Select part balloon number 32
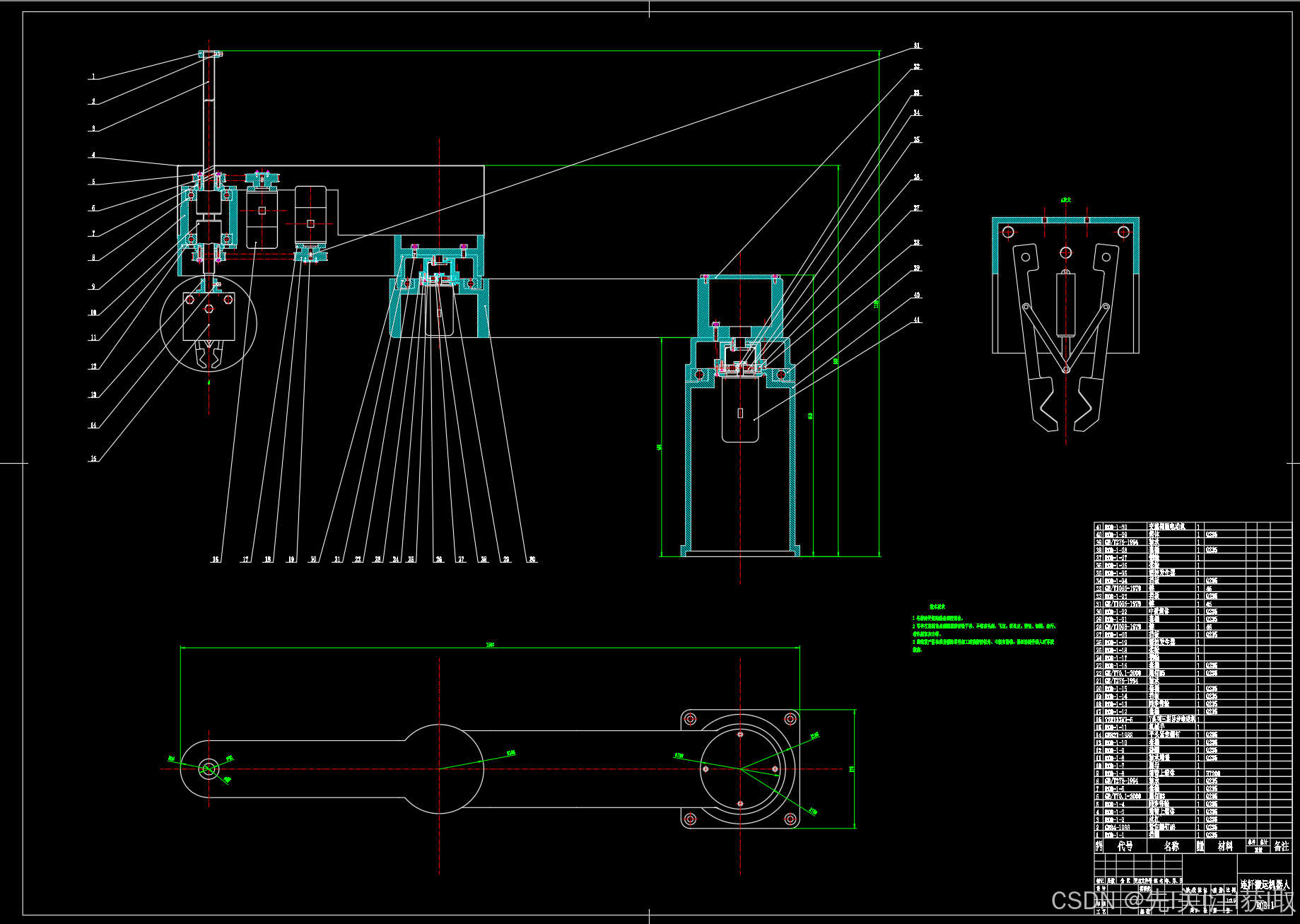 [x=917, y=66]
